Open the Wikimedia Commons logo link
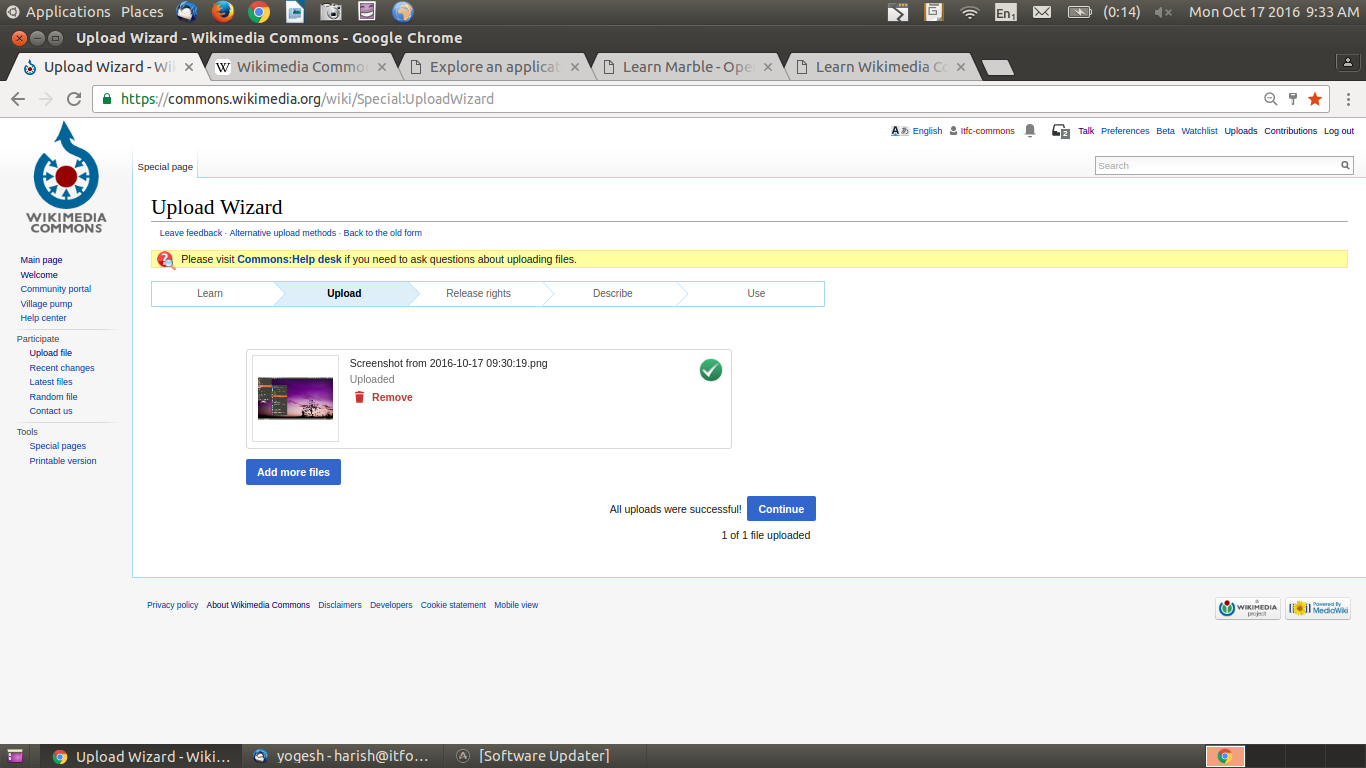This screenshot has width=1366, height=768. 66,177
